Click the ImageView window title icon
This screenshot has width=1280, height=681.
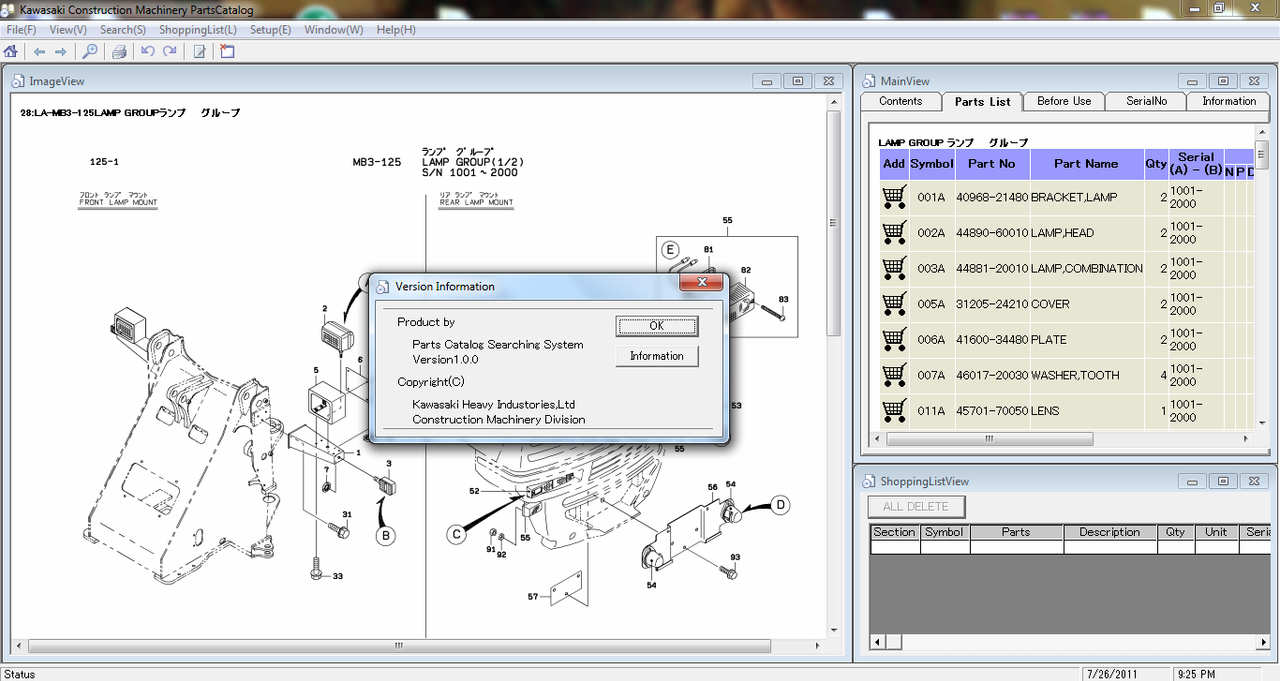[19, 81]
